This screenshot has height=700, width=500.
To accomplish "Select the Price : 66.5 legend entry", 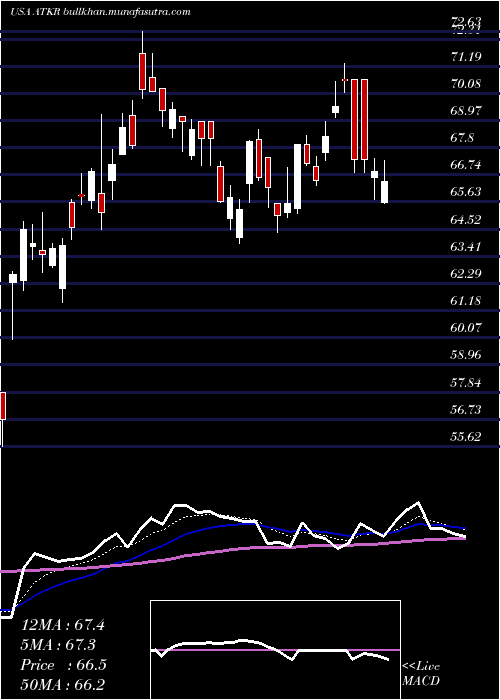I will click(63, 665).
